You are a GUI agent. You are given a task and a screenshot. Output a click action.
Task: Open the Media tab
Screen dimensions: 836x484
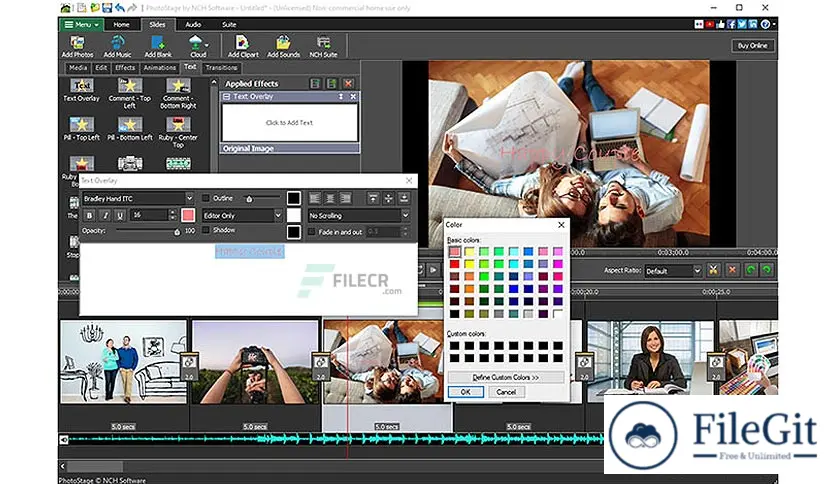coord(78,68)
